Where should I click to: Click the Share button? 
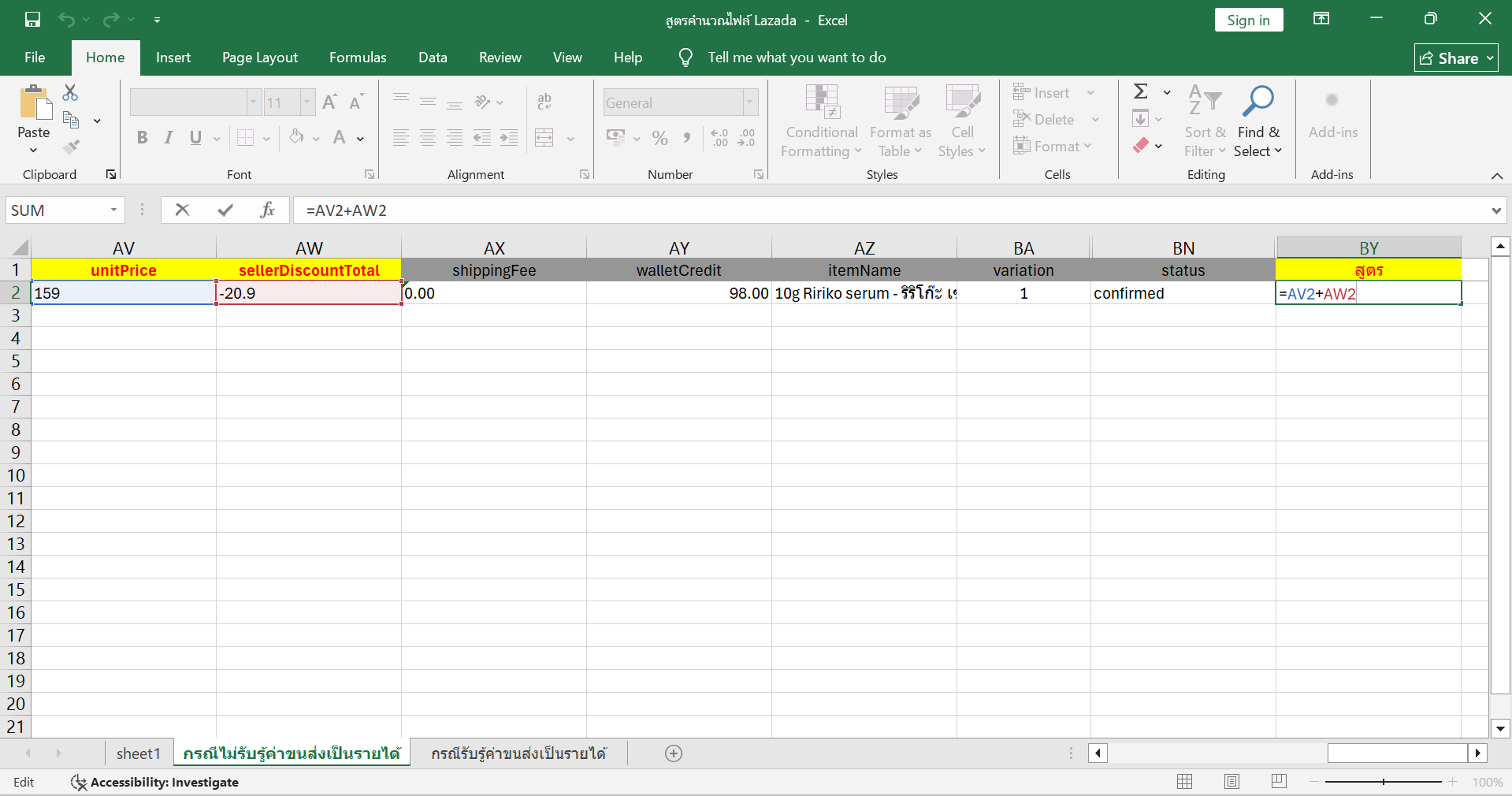(x=1455, y=58)
